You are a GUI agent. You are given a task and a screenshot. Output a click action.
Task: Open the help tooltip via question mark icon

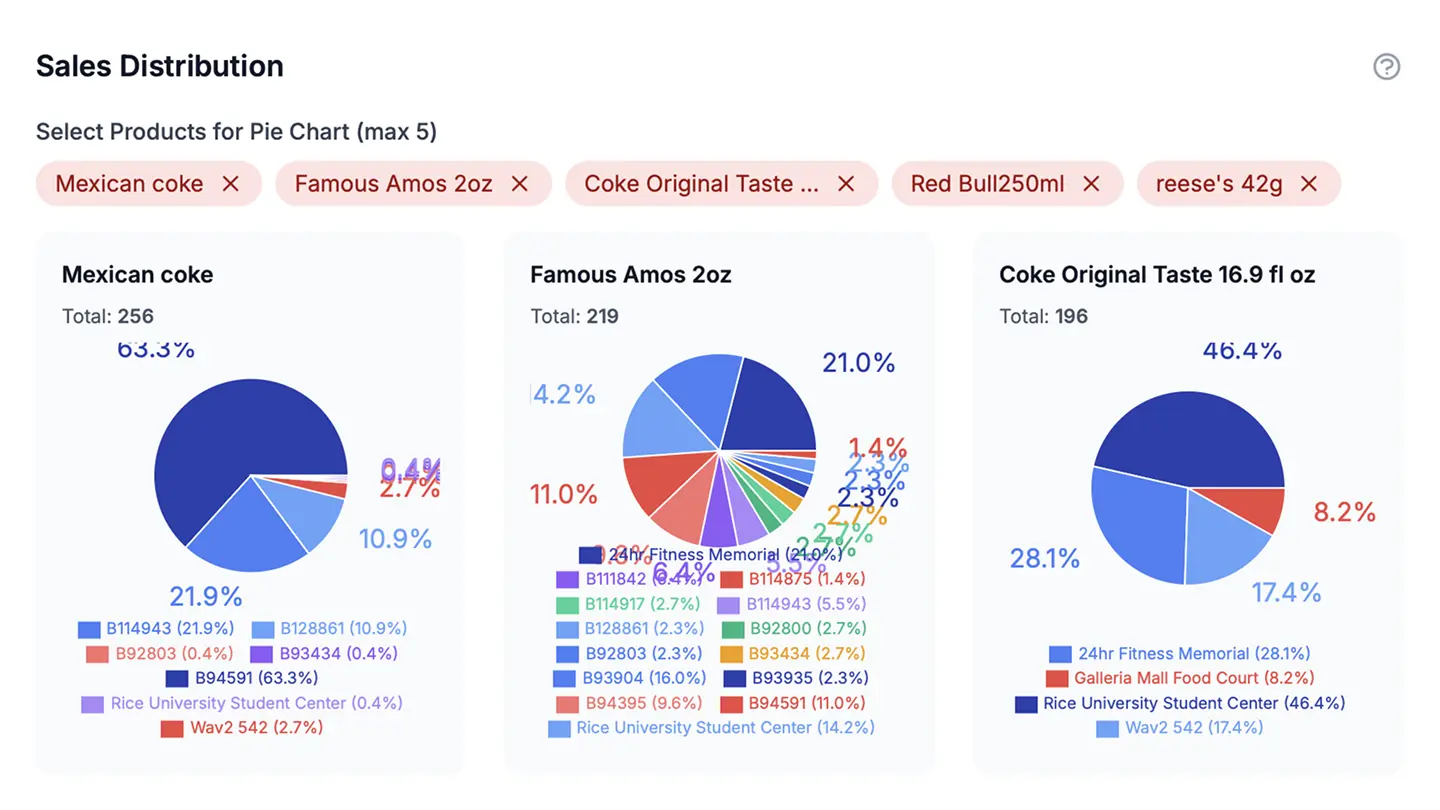coord(1387,67)
